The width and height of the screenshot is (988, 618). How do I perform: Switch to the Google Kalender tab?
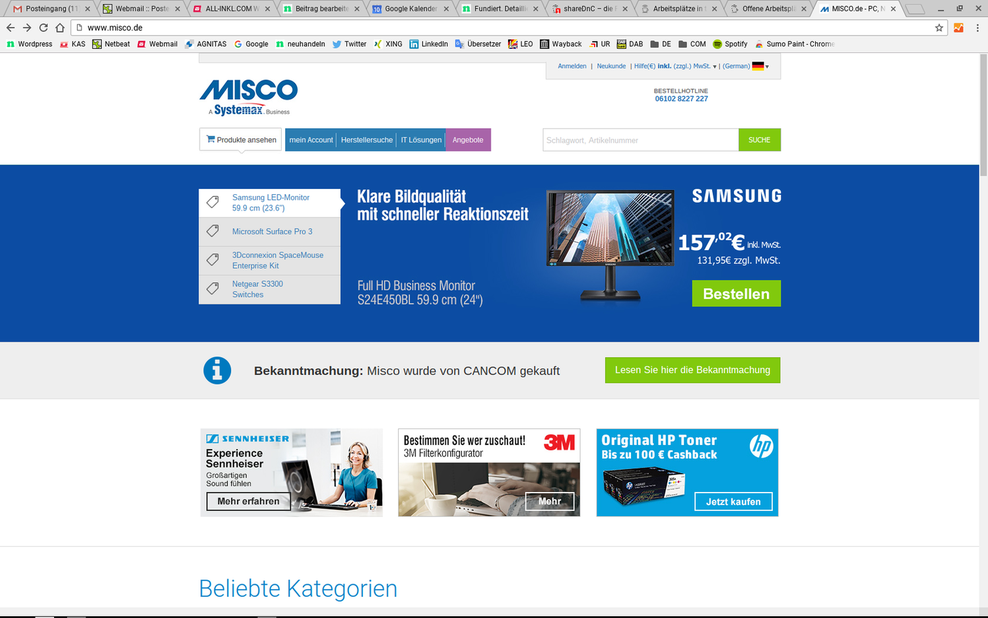click(411, 9)
